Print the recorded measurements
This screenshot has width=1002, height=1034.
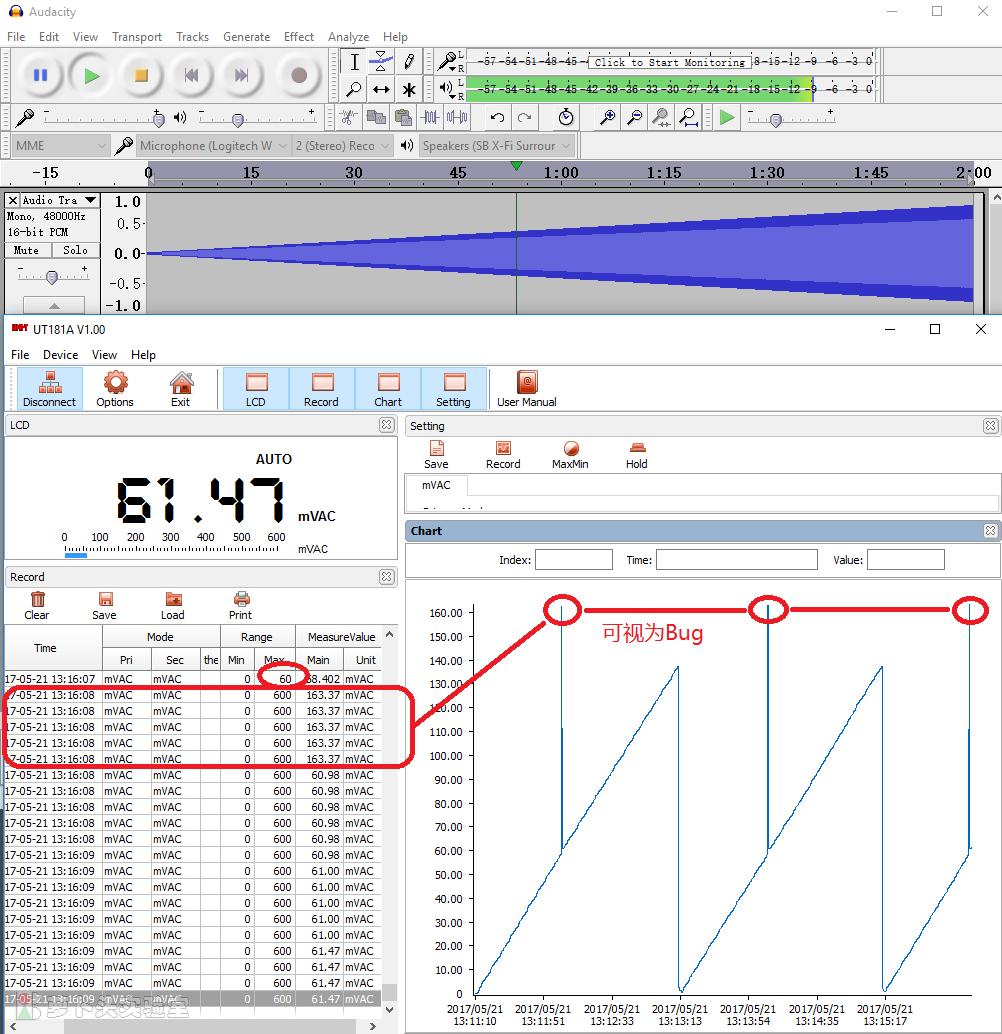tap(240, 606)
